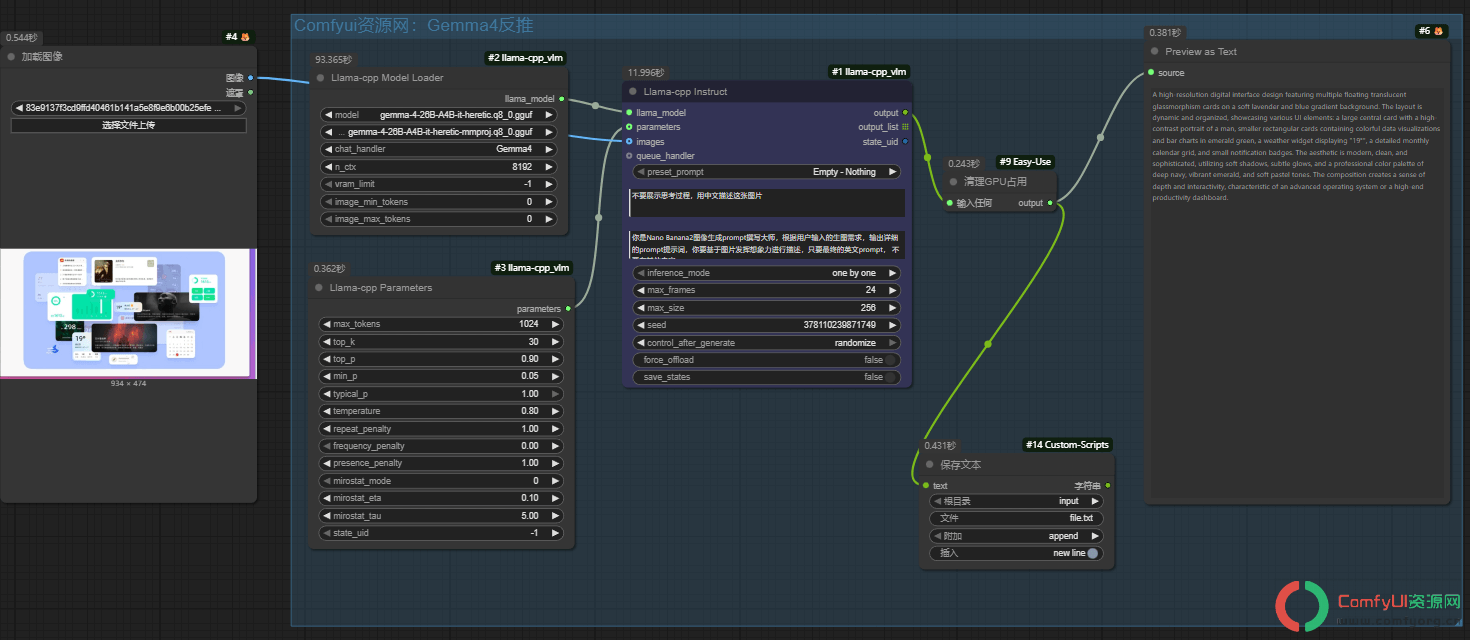The height and width of the screenshot is (640, 1470).
Task: Collapse the Llama-cpp Instruct node dot
Action: tap(633, 91)
